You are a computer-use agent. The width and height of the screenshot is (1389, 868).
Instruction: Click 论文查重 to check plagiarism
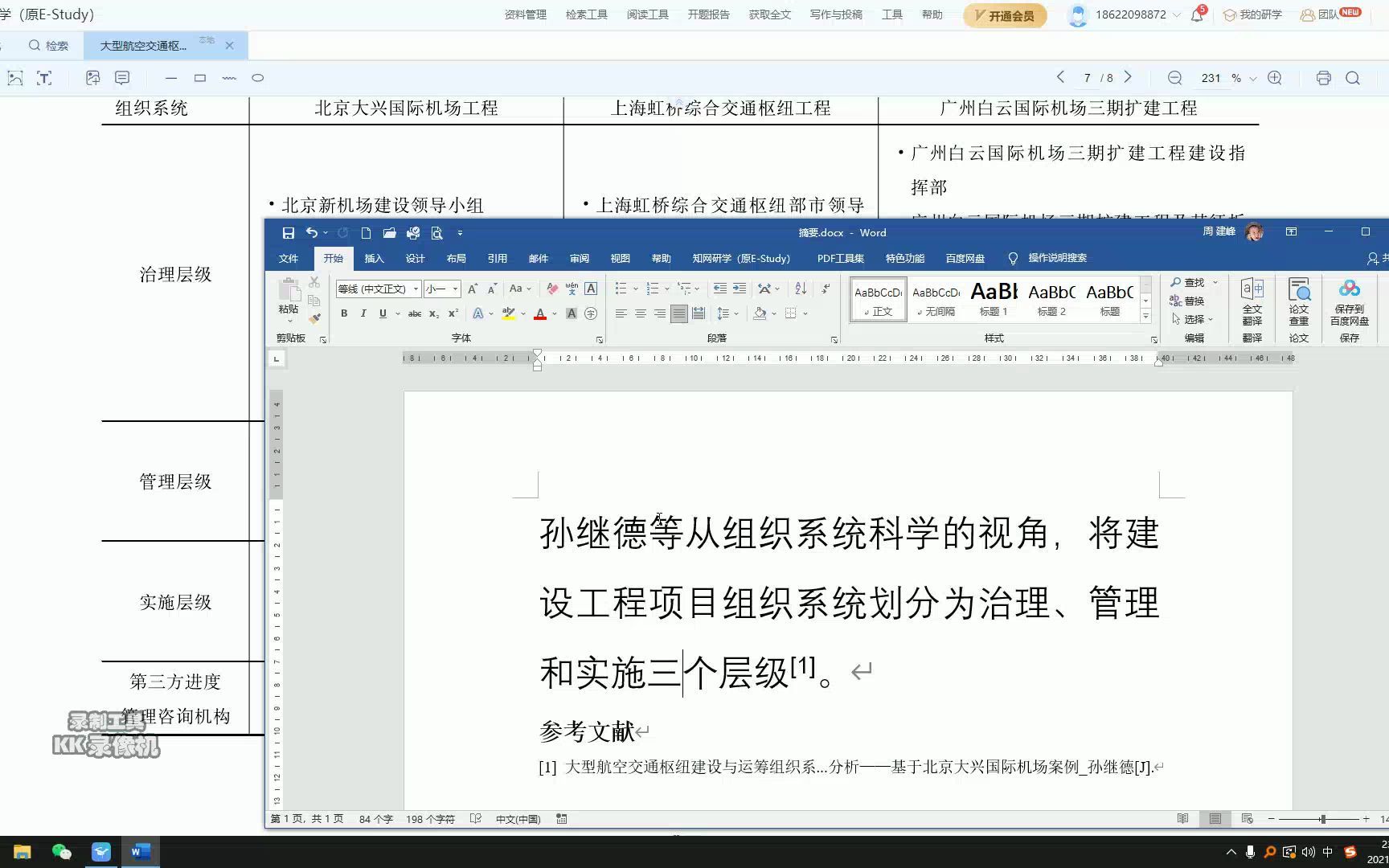1298,301
